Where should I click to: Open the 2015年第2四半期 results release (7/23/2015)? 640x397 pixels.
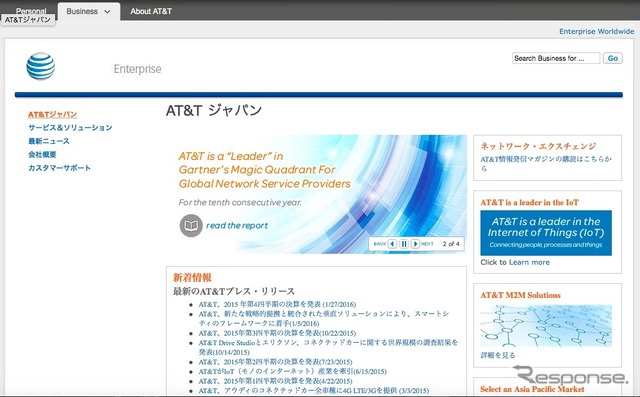[276, 362]
